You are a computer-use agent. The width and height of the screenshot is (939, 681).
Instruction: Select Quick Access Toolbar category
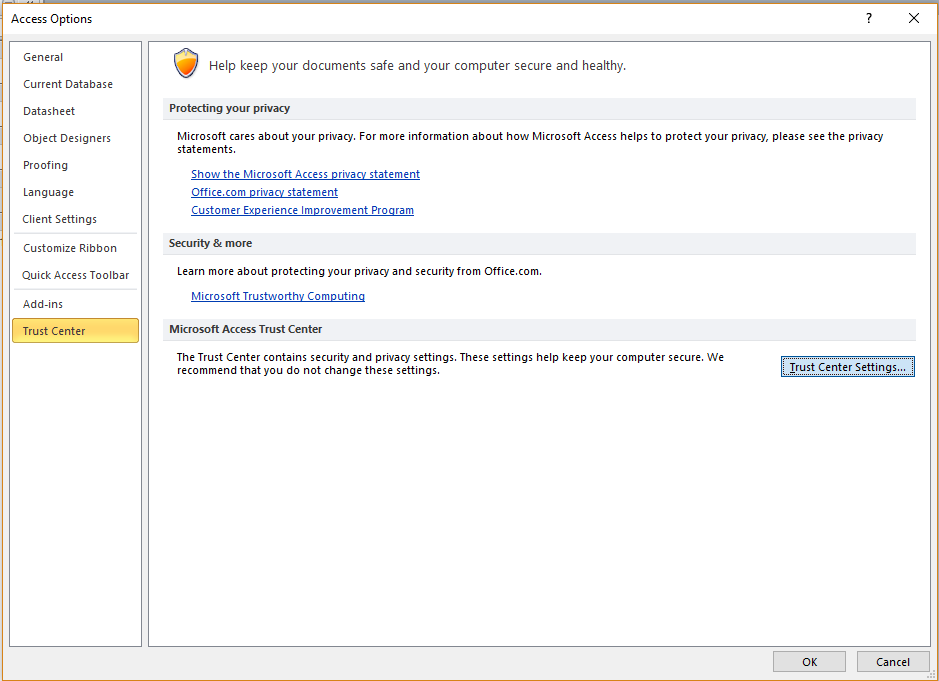point(75,275)
